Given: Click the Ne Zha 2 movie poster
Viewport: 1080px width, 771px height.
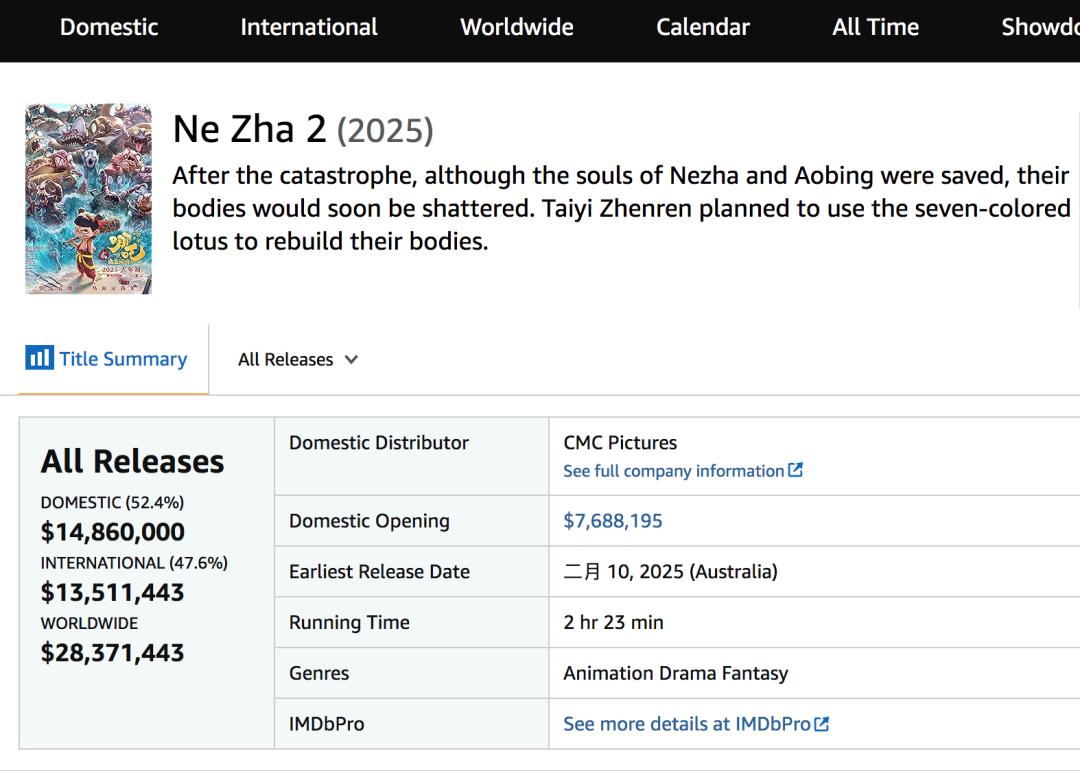Looking at the screenshot, I should point(89,198).
